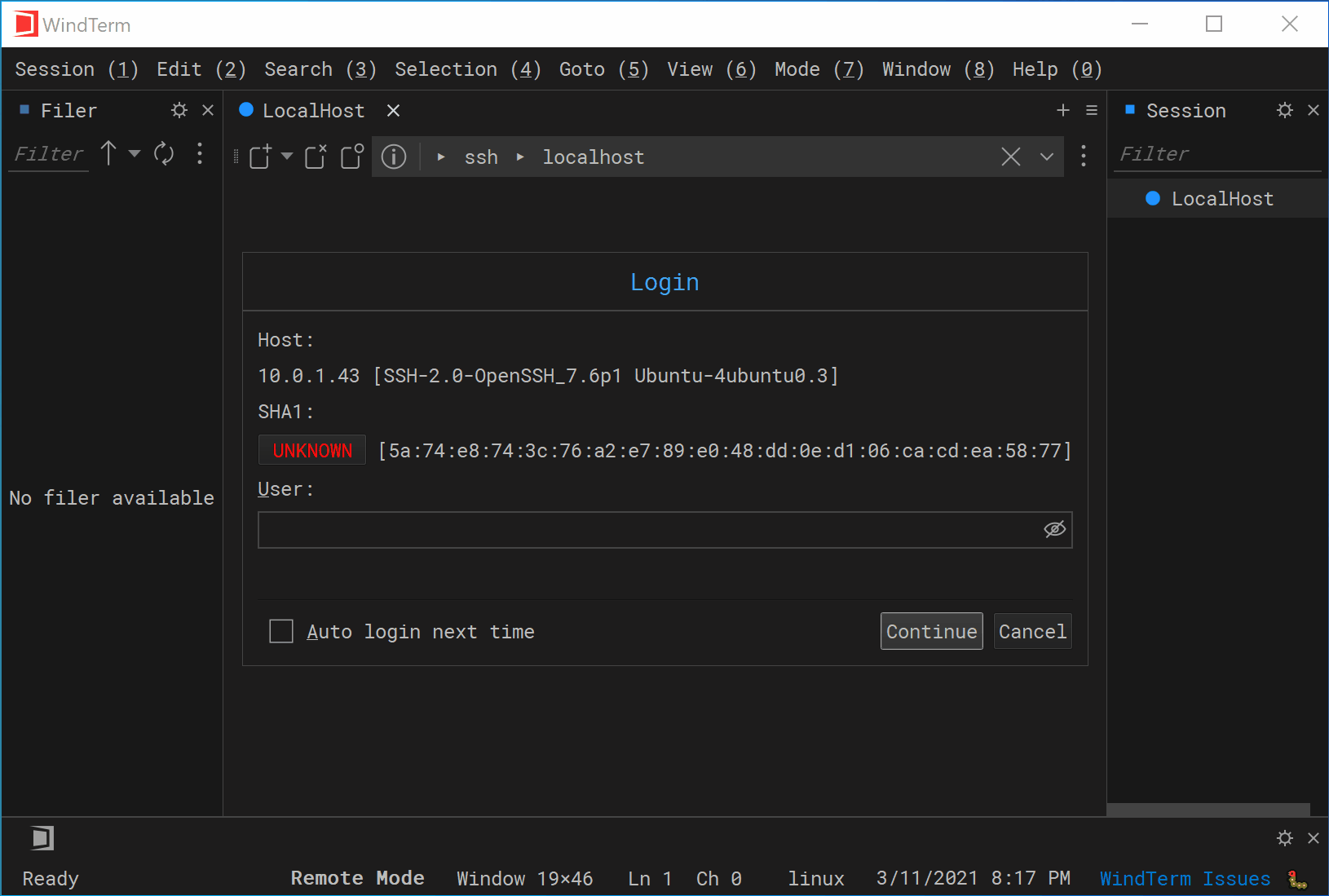Click the Window 19×46 status entry

tap(525, 879)
